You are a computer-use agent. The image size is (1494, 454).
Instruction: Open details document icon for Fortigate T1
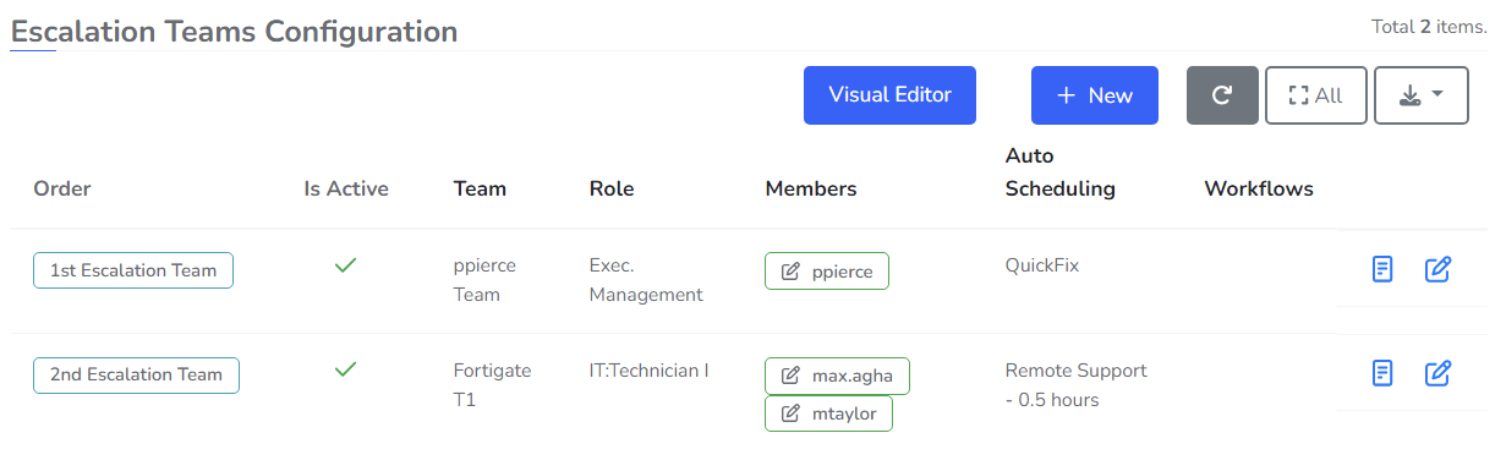point(1382,373)
